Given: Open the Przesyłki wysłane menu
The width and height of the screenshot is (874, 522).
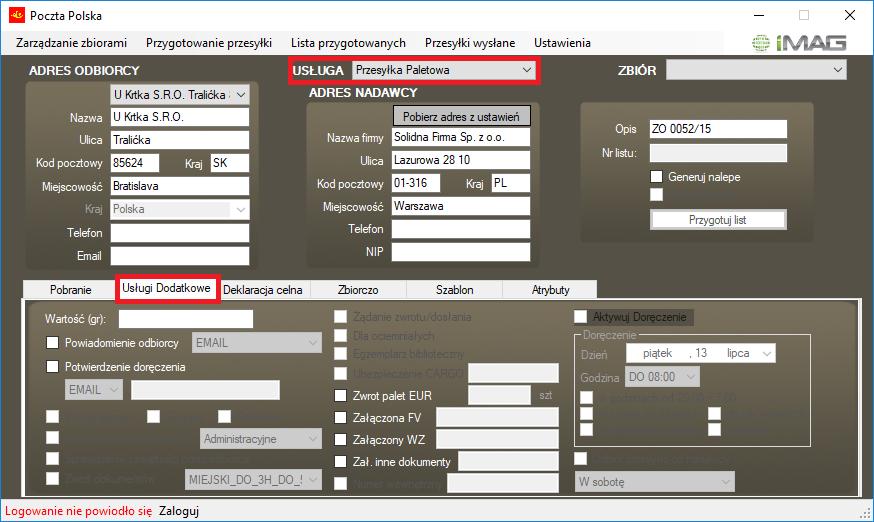Looking at the screenshot, I should [x=470, y=43].
